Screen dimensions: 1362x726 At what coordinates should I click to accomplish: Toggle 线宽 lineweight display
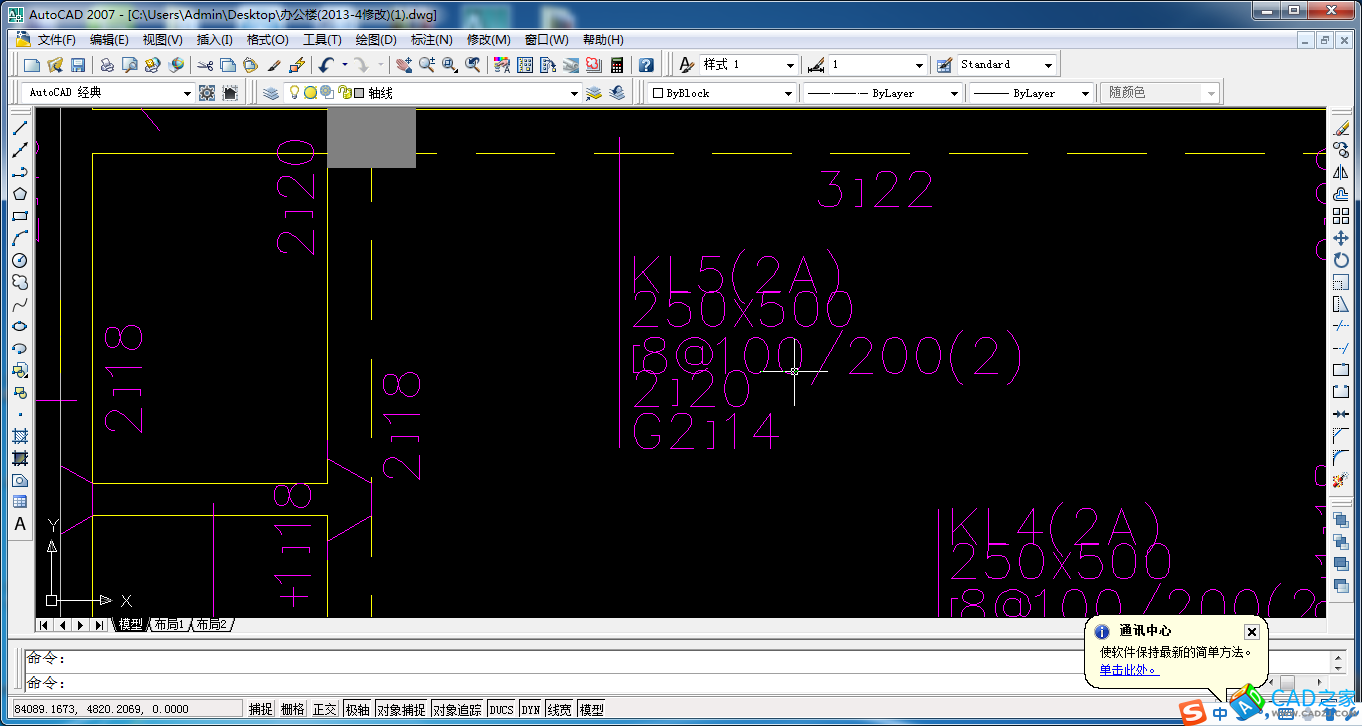560,710
